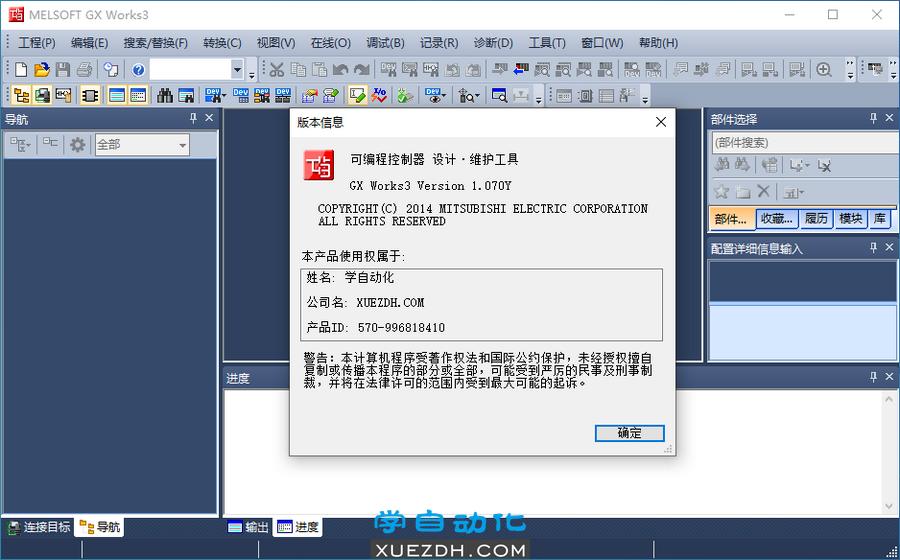Click the Dev device list icon
The height and width of the screenshot is (560, 900).
tap(240, 95)
